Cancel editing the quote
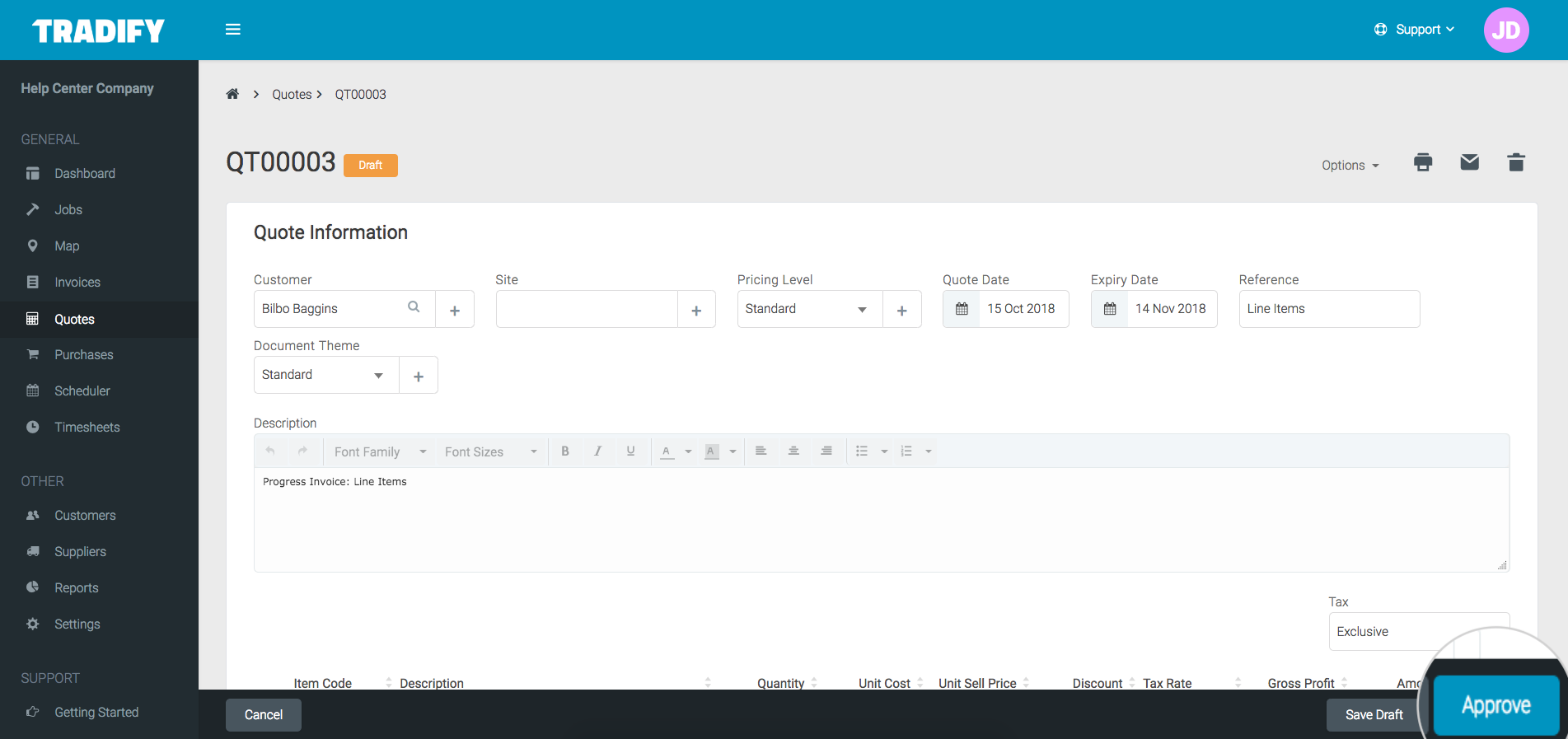1568x739 pixels. coord(264,714)
